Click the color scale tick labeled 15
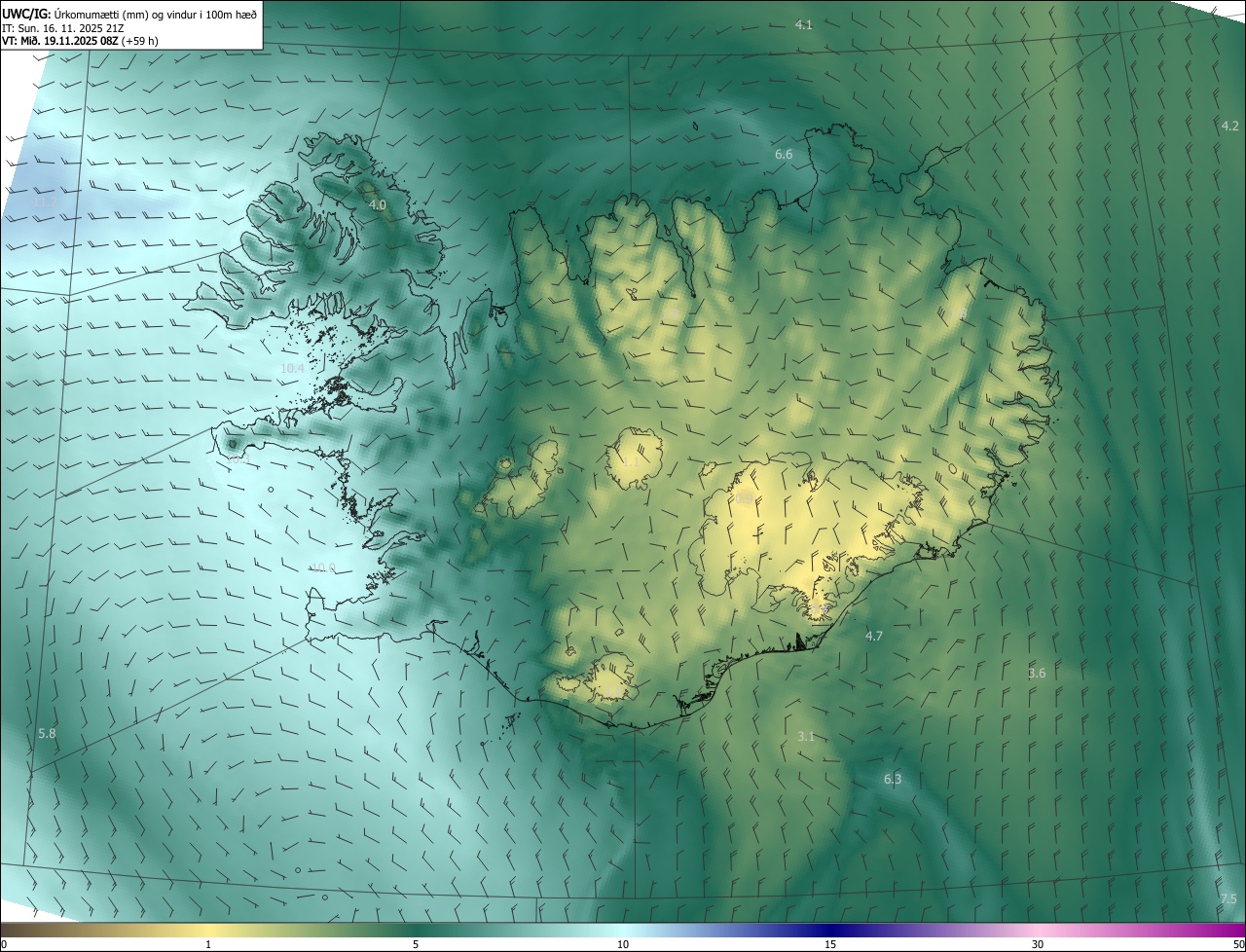The image size is (1246, 952). coord(830,944)
